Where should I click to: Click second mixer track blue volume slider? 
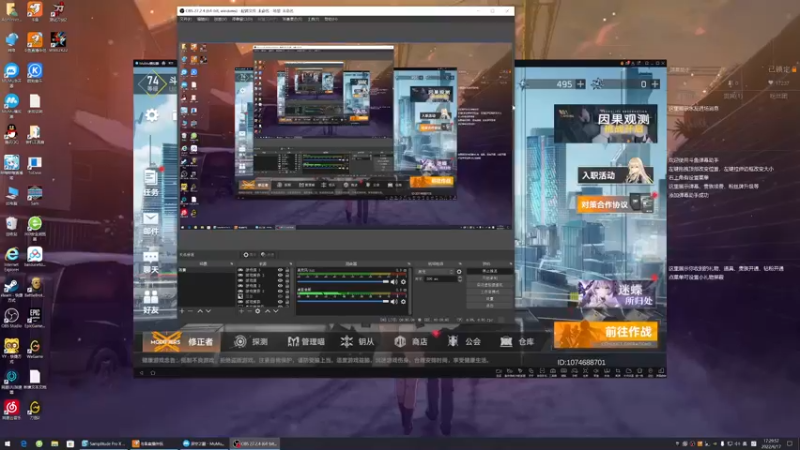pos(343,302)
